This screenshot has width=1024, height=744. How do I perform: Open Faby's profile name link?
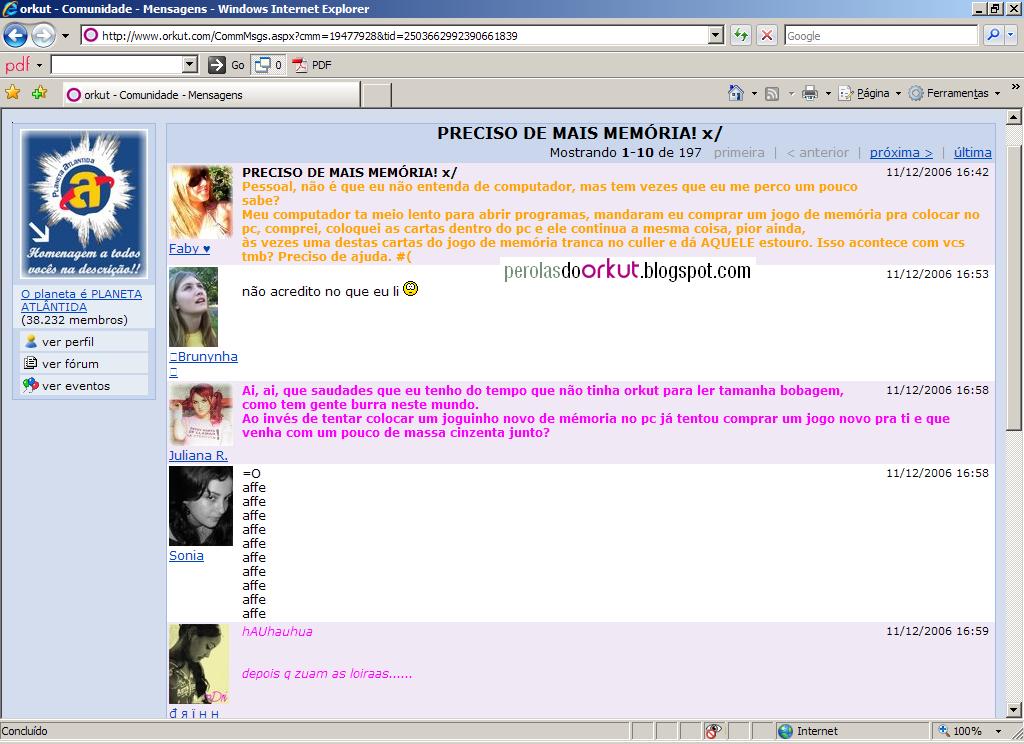pyautogui.click(x=189, y=248)
